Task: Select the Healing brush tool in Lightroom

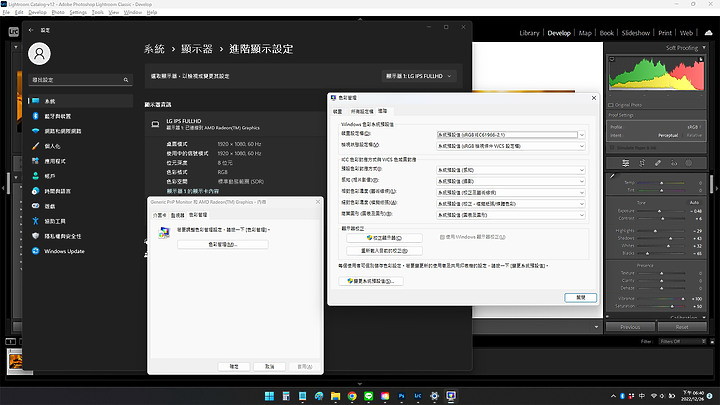Action: click(658, 163)
